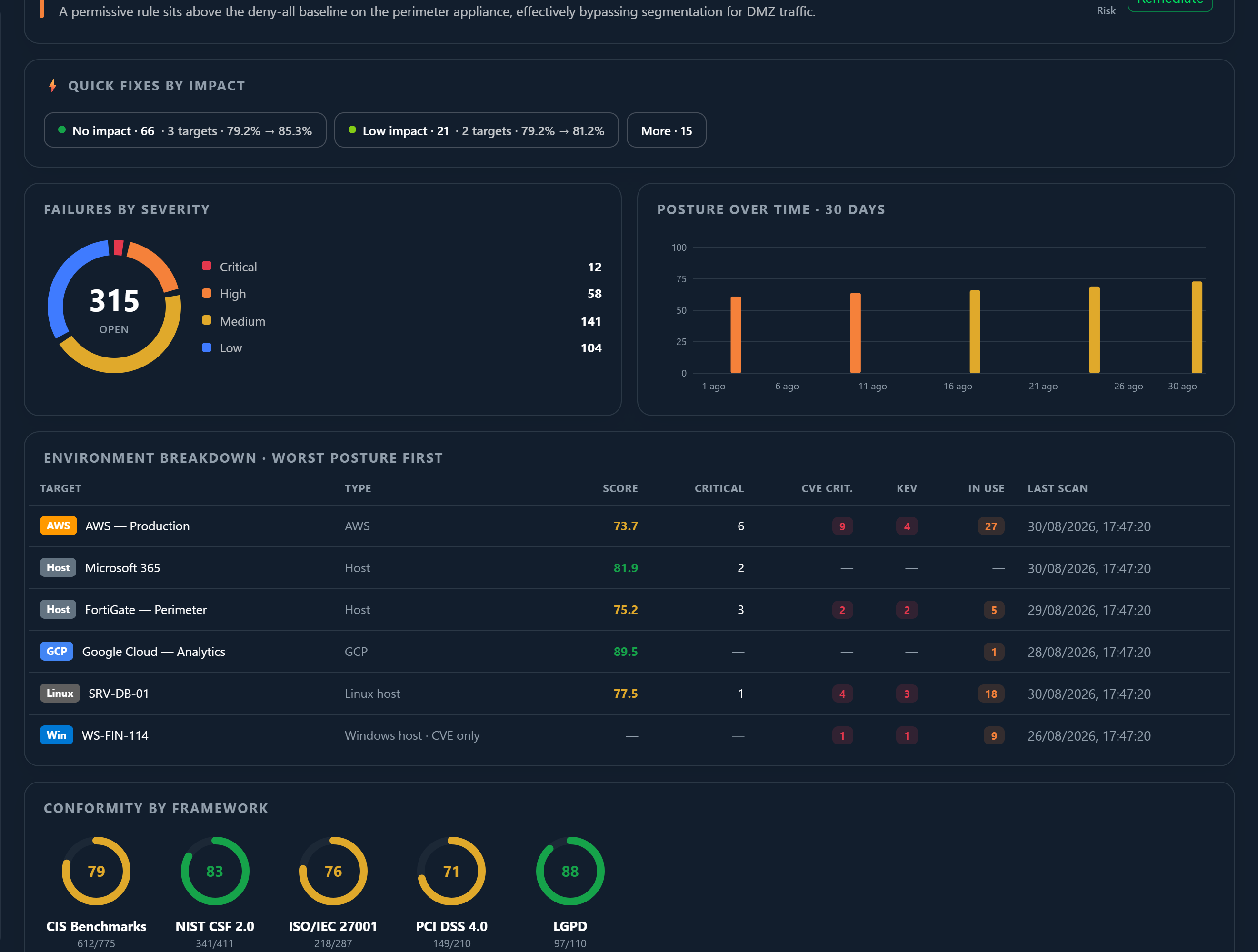Image resolution: width=1258 pixels, height=952 pixels.
Task: Click the Medium failures count 141
Action: (x=591, y=321)
